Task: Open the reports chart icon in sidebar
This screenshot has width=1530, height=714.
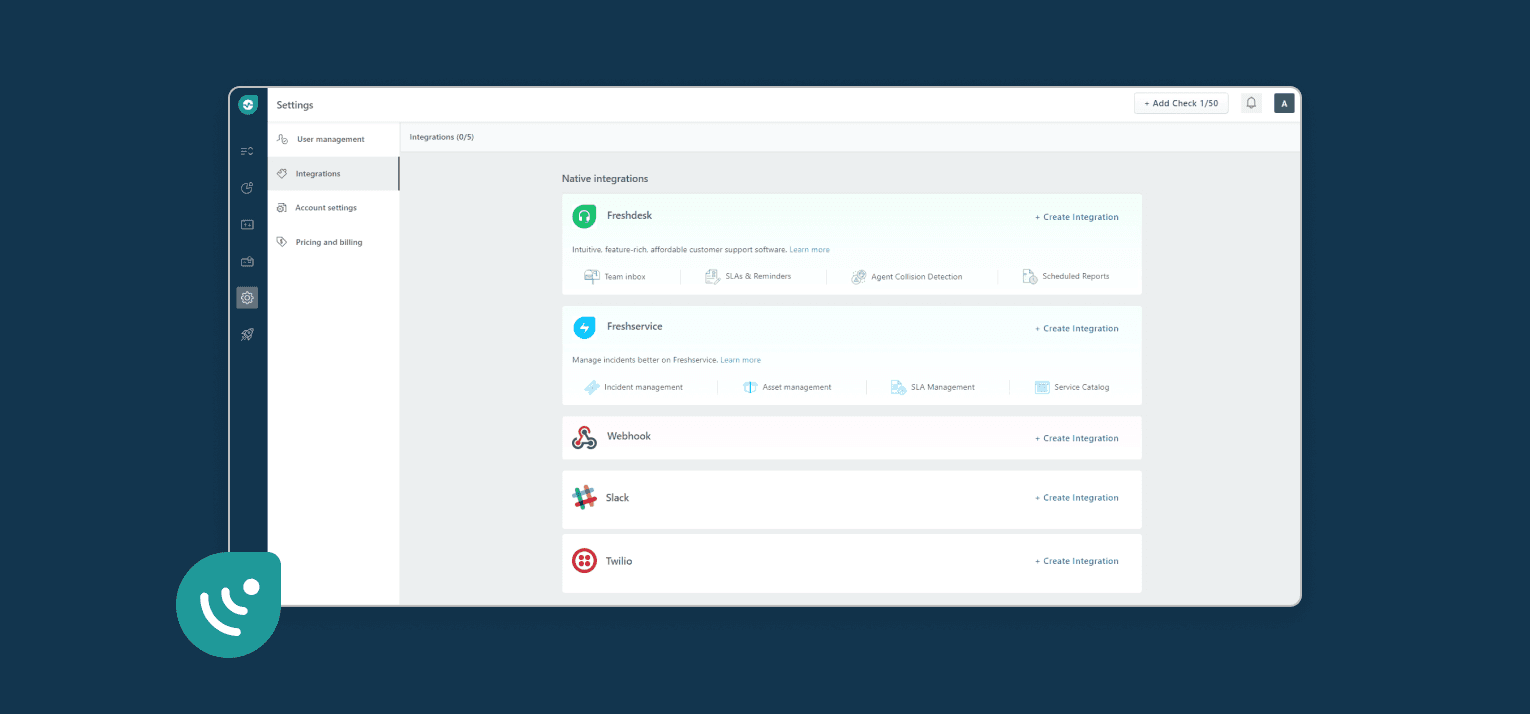Action: 247,188
